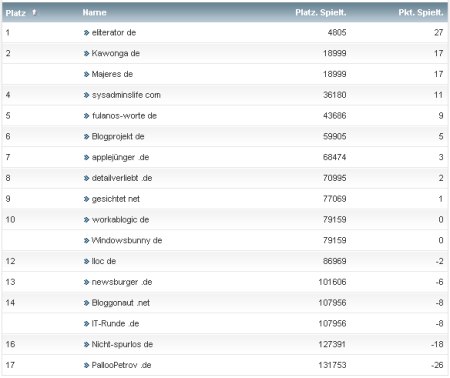Open the lloc de link
The height and width of the screenshot is (378, 450).
(103, 261)
